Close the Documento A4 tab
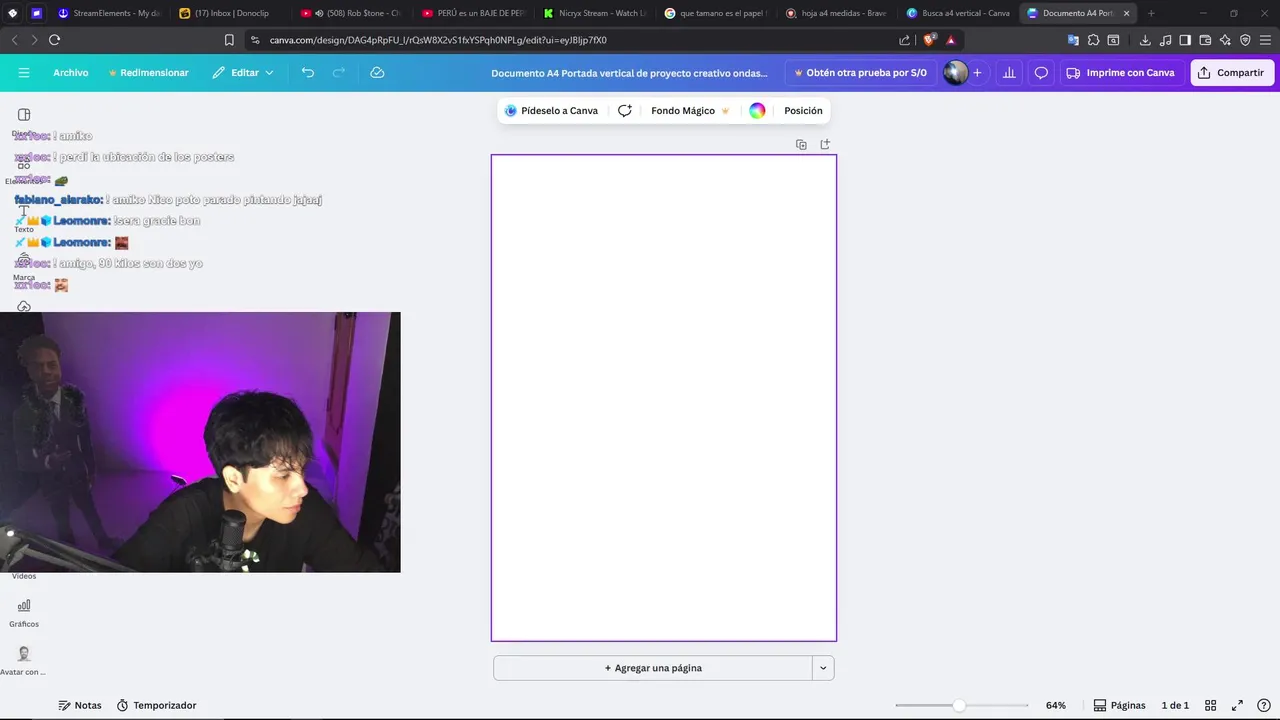This screenshot has height=720, width=1280. 1126,13
